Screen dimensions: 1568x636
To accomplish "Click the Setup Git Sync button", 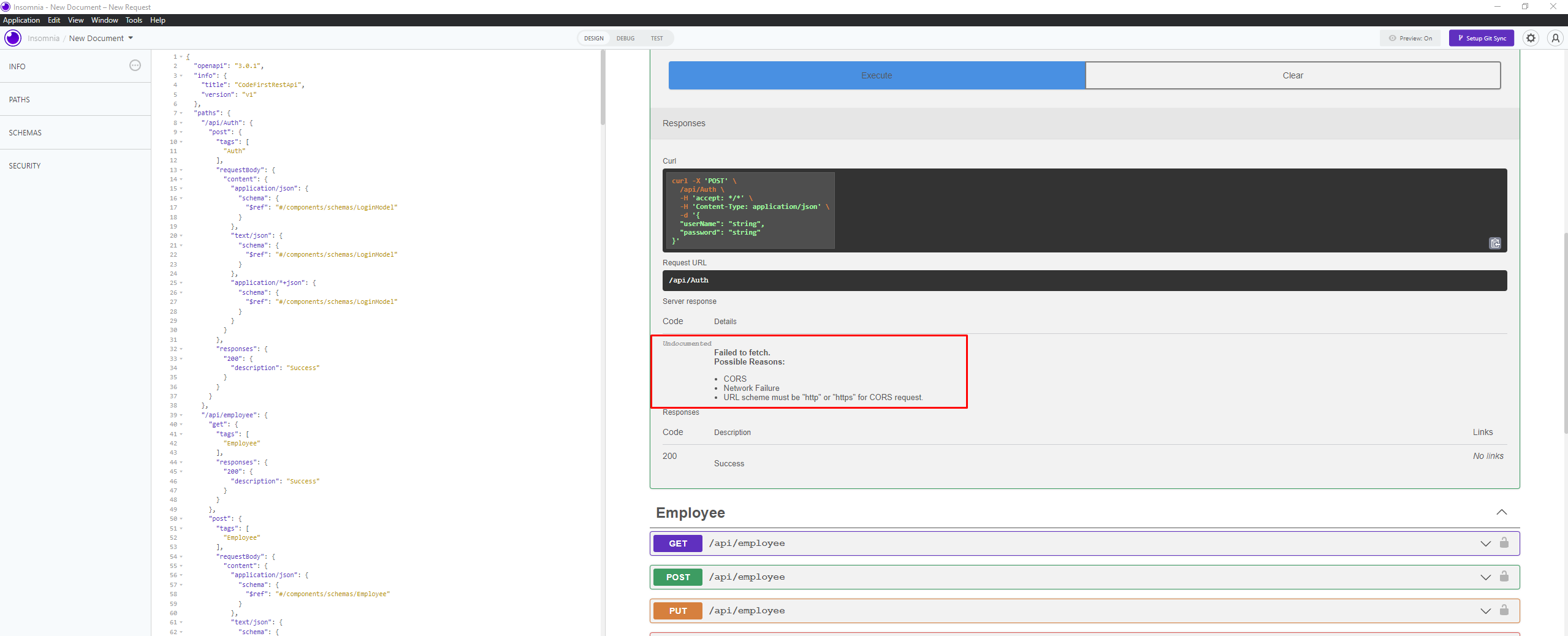I will tap(1482, 38).
